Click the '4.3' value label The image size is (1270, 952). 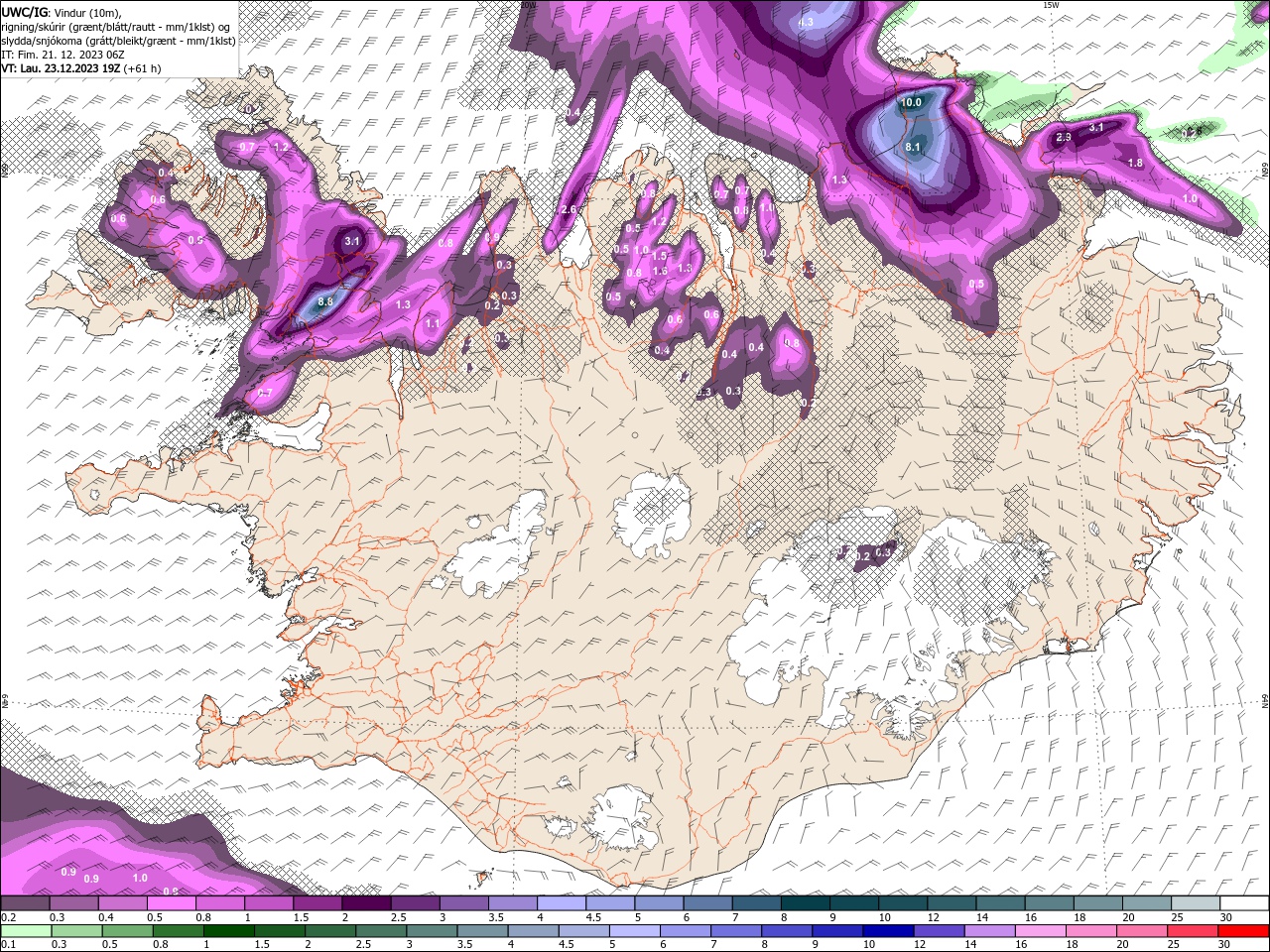coord(805,22)
